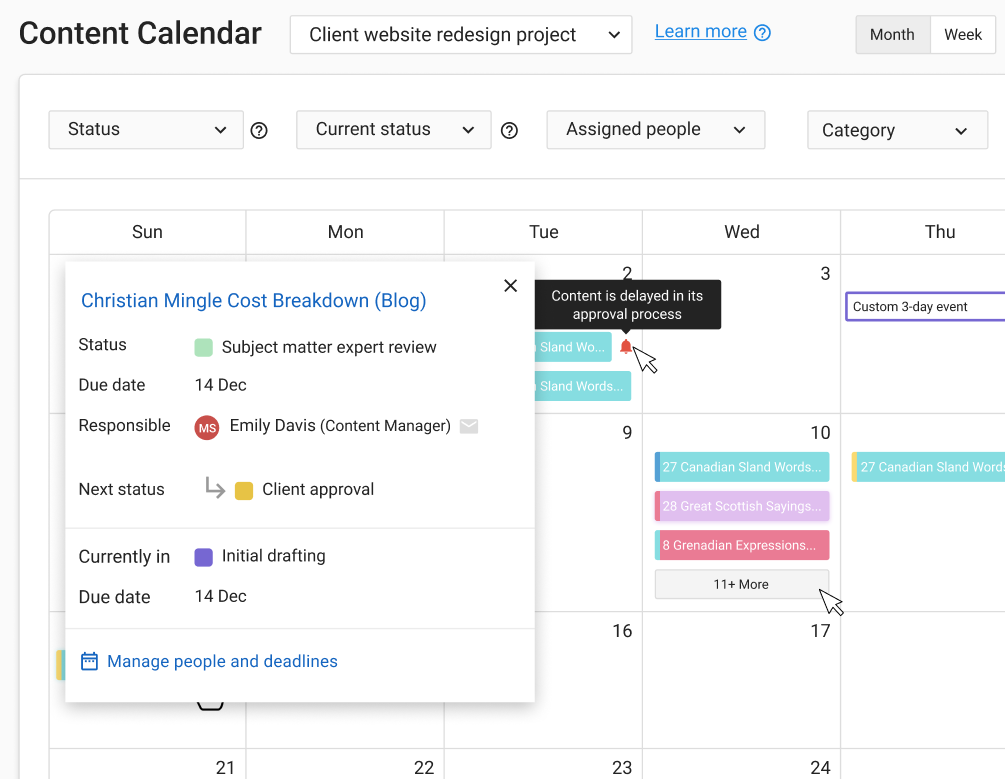The width and height of the screenshot is (1005, 779).
Task: Click the purple Initial drafting swatch
Action: (x=203, y=557)
